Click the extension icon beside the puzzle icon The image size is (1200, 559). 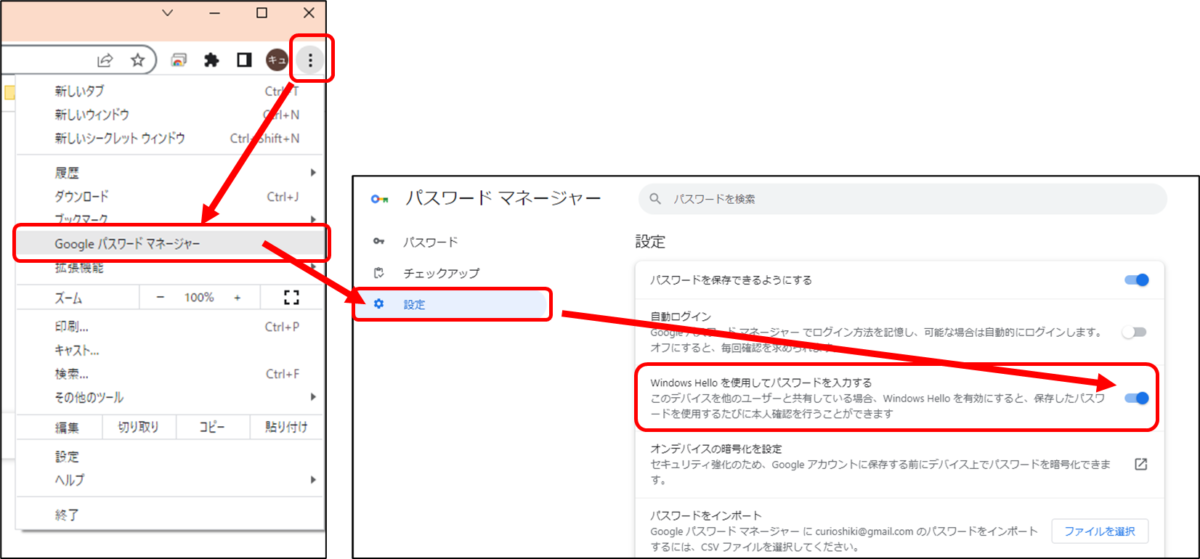pos(179,61)
